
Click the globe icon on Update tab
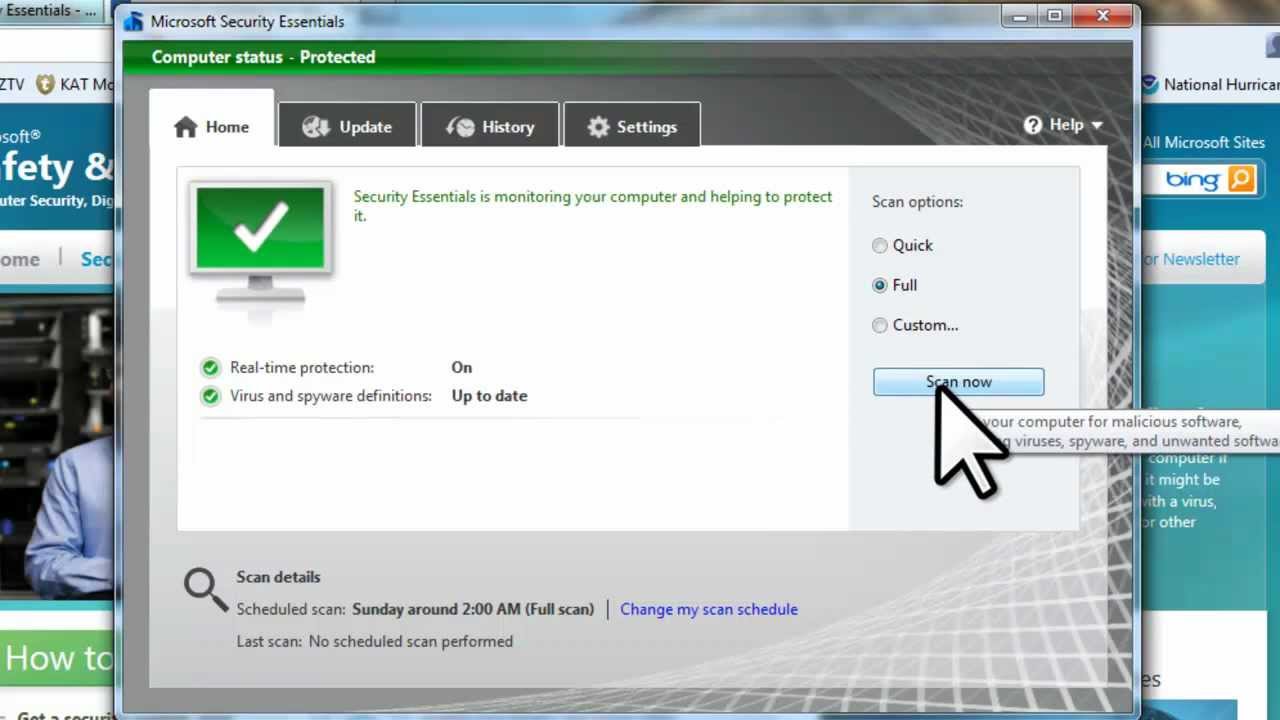(x=316, y=127)
